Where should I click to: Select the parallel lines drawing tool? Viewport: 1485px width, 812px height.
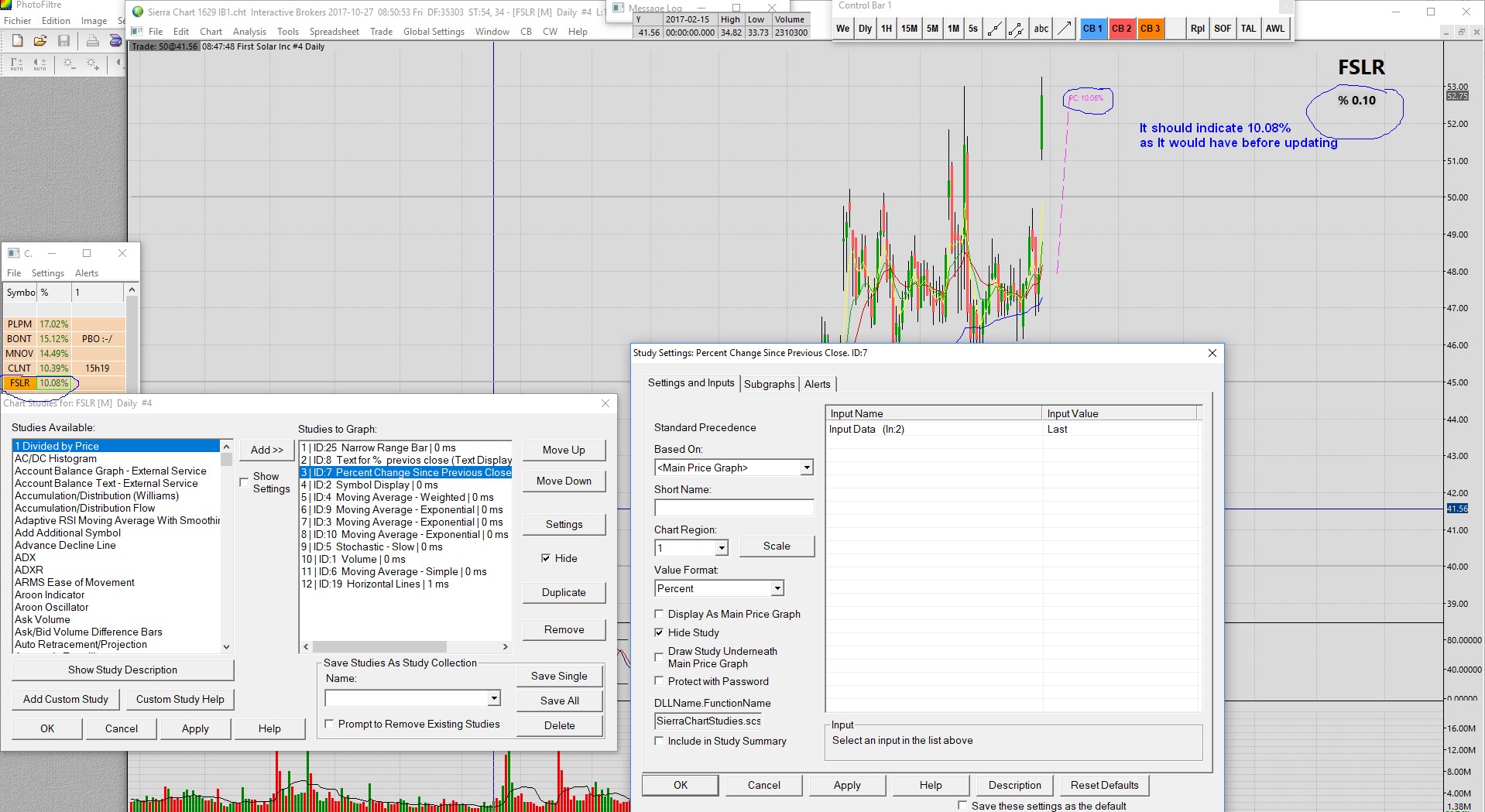[x=1017, y=29]
